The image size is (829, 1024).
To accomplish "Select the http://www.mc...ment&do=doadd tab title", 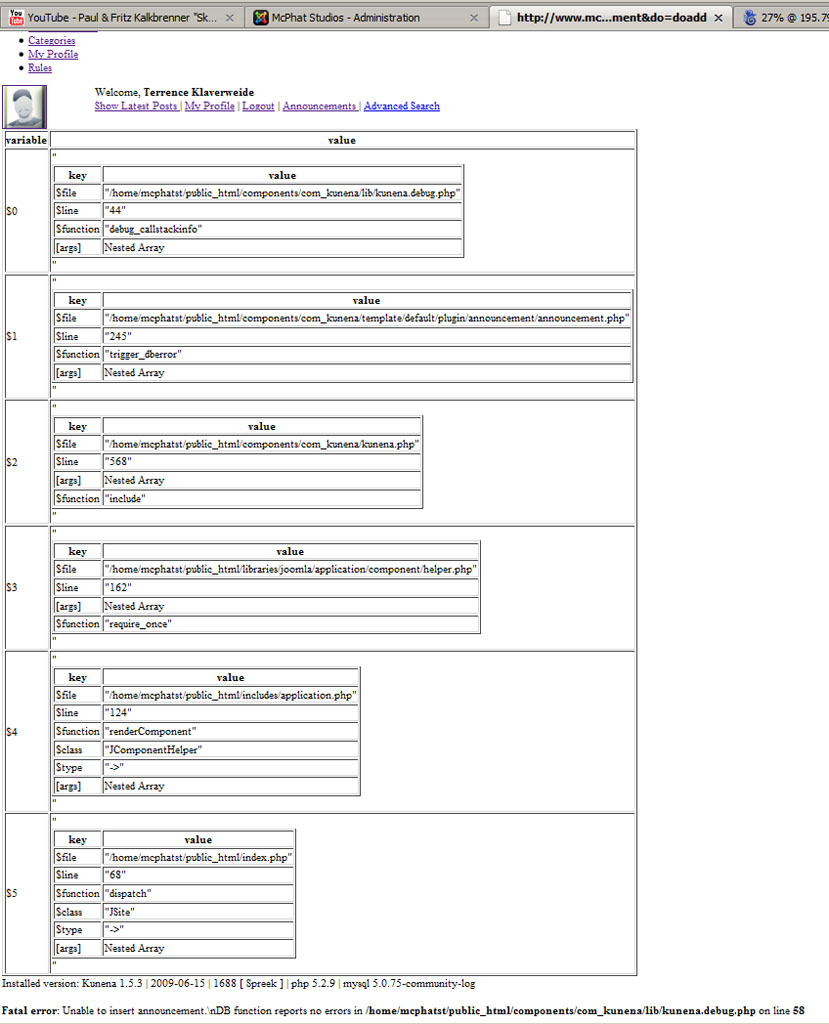I will point(610,18).
